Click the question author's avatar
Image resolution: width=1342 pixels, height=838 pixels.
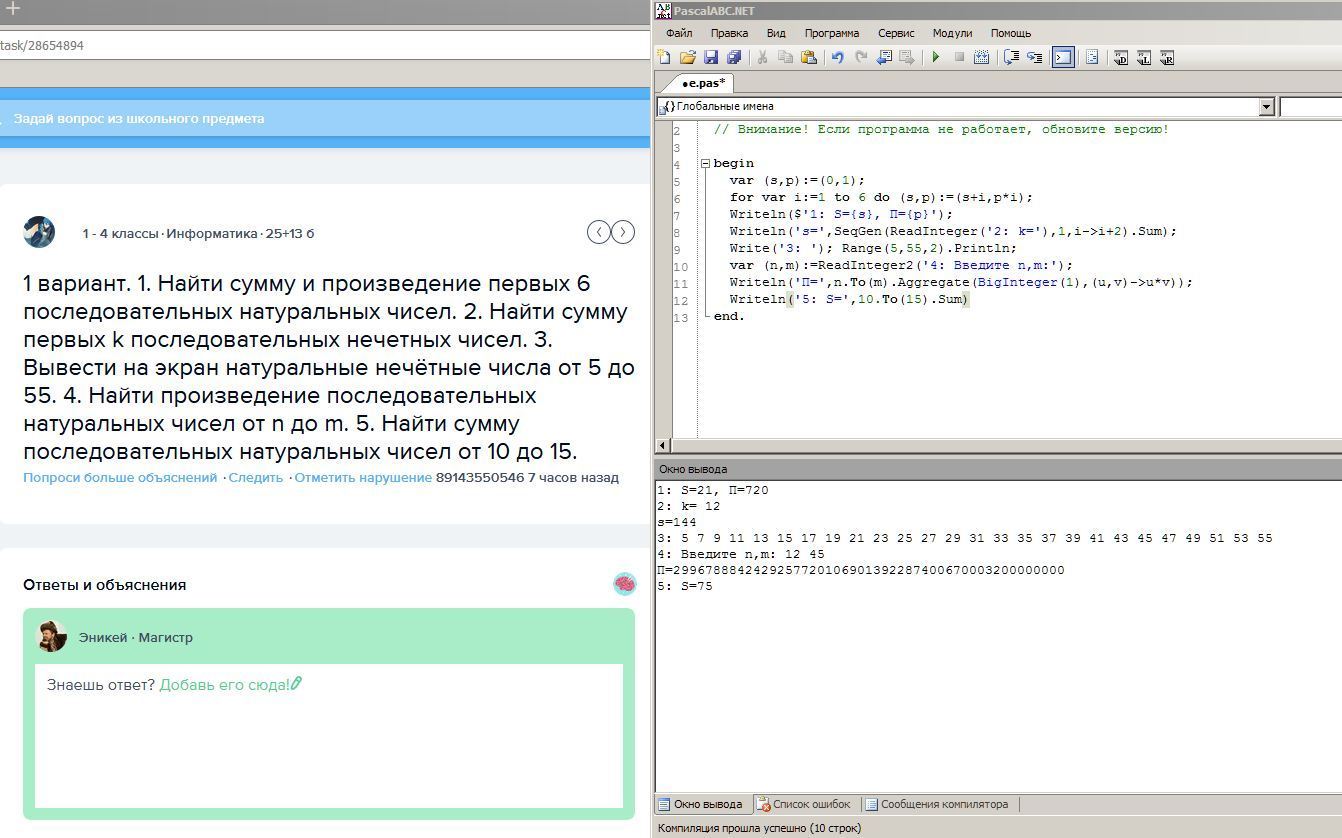39,232
